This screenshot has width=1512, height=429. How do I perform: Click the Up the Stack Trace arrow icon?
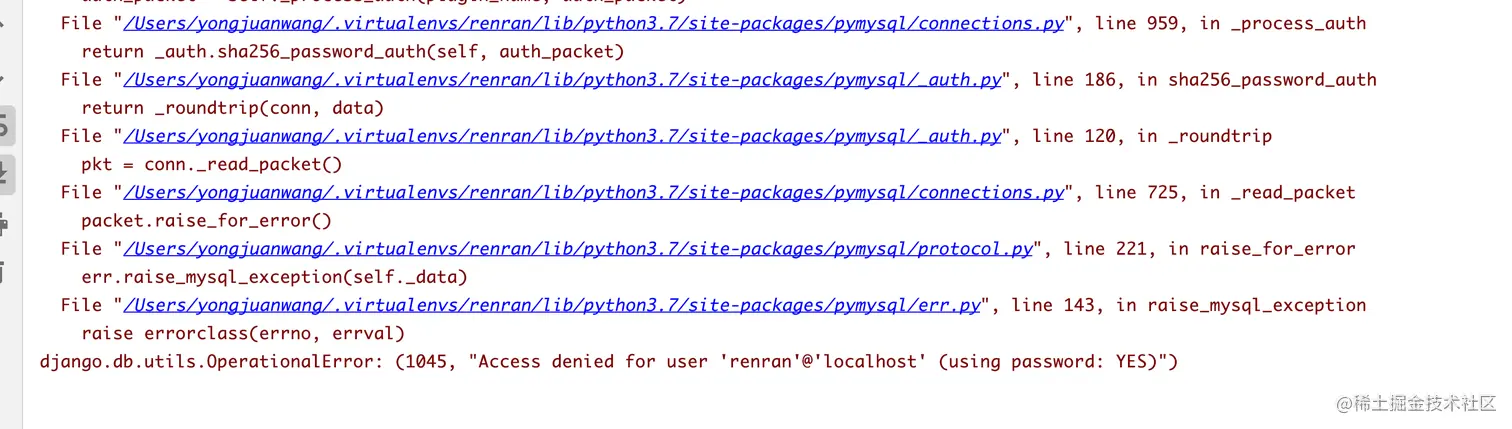[3, 22]
